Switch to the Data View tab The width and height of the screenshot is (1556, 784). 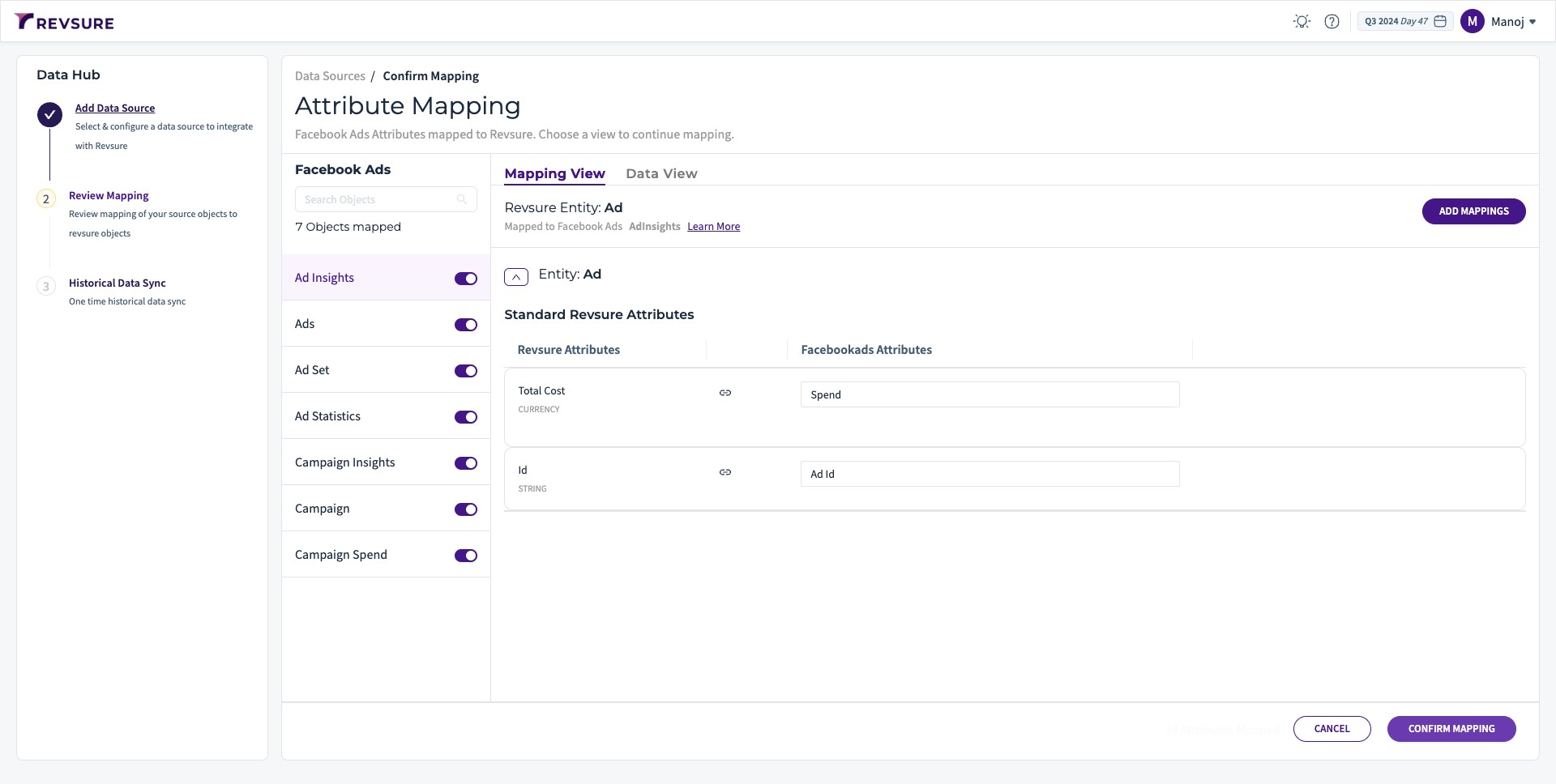[661, 173]
